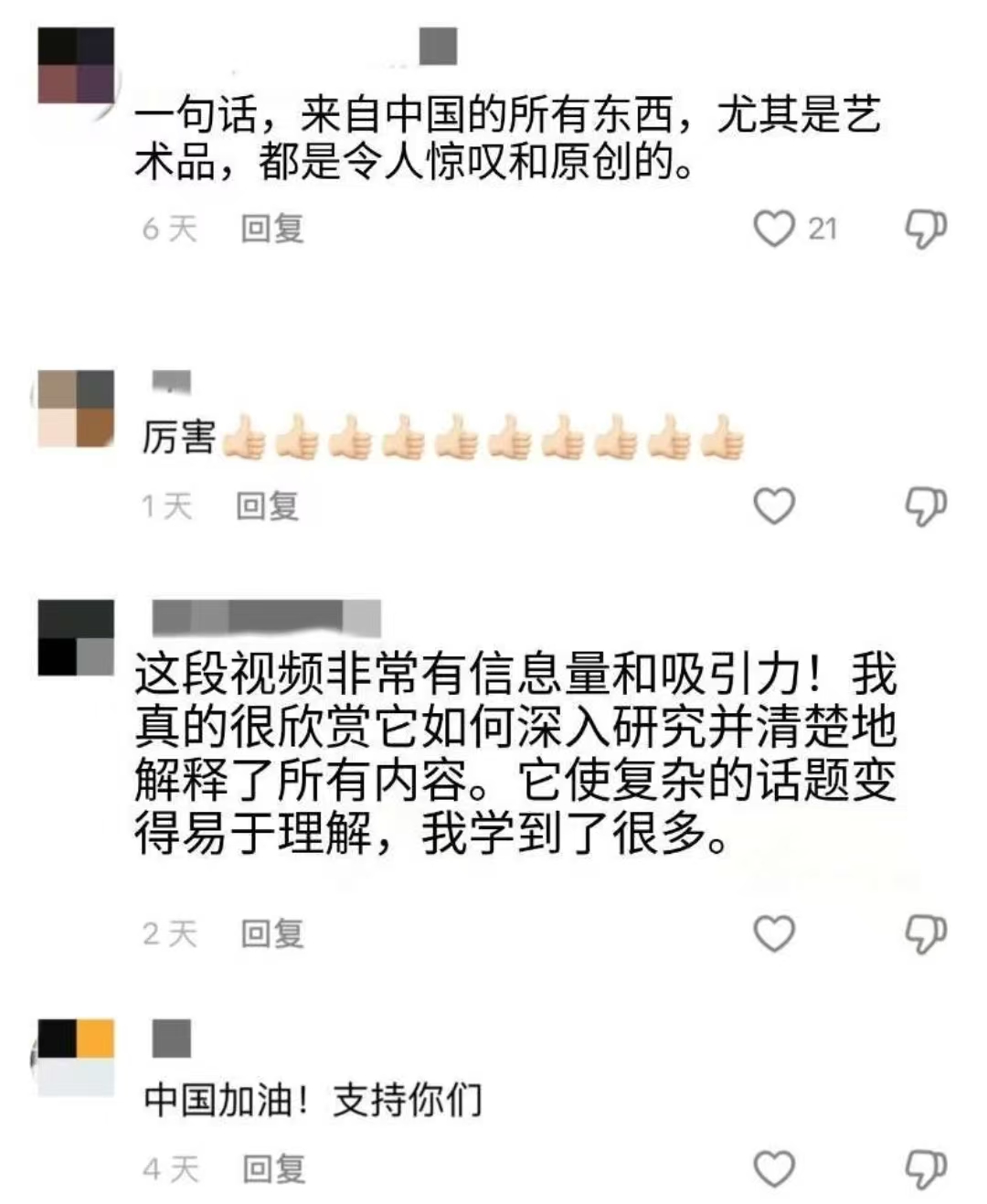Open avatar of informative video commenter
The height and width of the screenshot is (1204, 987).
(76, 637)
